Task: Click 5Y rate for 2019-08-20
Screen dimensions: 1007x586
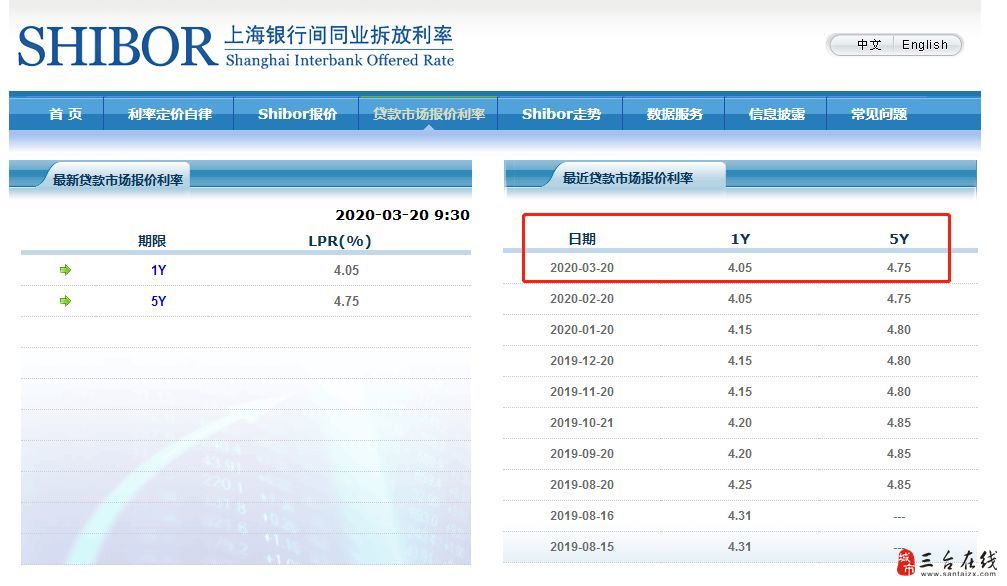Action: click(898, 485)
